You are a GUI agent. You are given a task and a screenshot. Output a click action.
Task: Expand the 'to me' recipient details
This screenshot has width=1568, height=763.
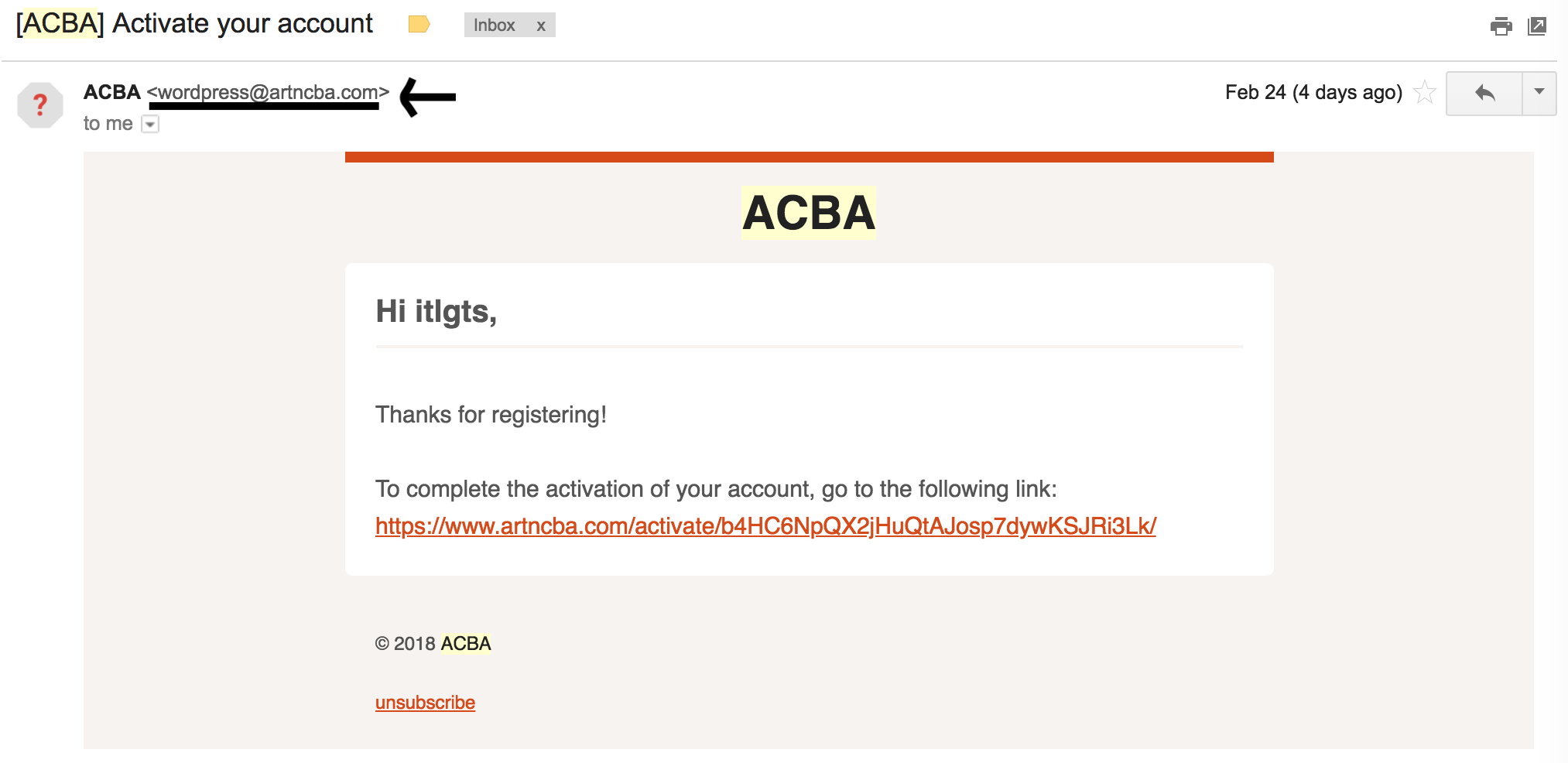click(x=151, y=124)
